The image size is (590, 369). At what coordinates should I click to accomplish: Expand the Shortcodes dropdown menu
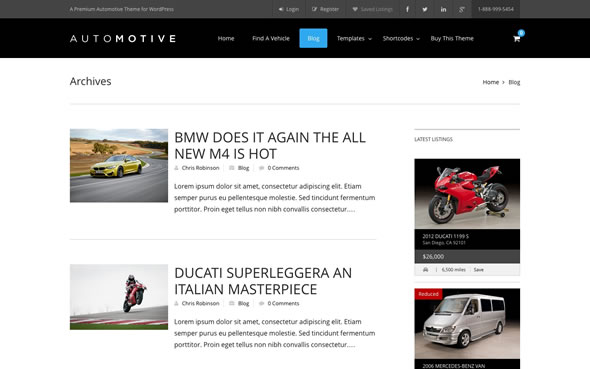tap(401, 38)
